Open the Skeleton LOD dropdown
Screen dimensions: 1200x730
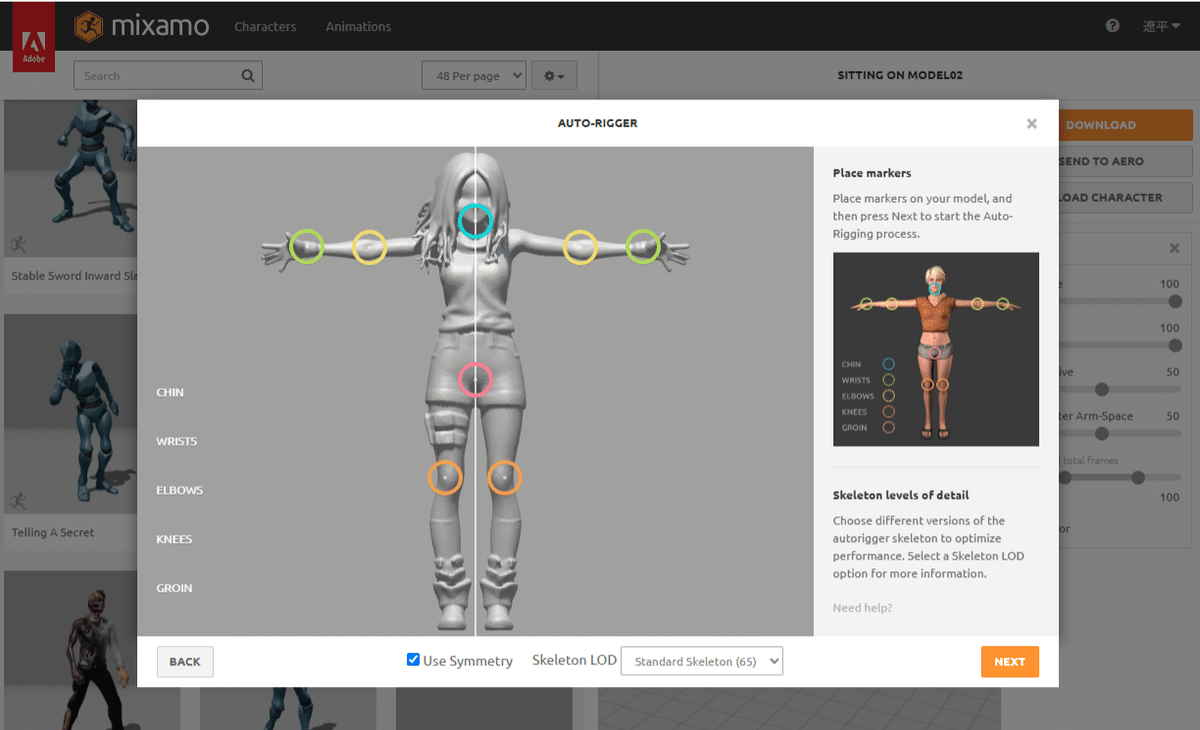[x=701, y=660]
